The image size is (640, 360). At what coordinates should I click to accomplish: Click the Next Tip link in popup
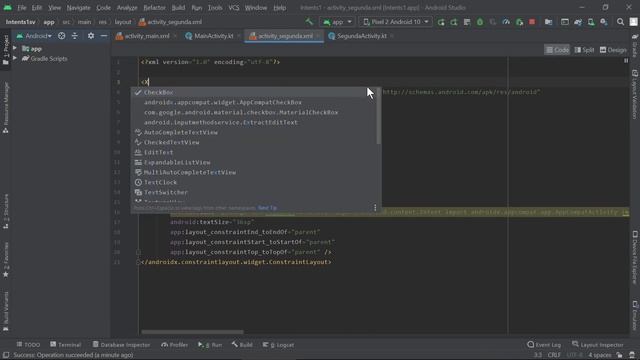pyautogui.click(x=267, y=208)
